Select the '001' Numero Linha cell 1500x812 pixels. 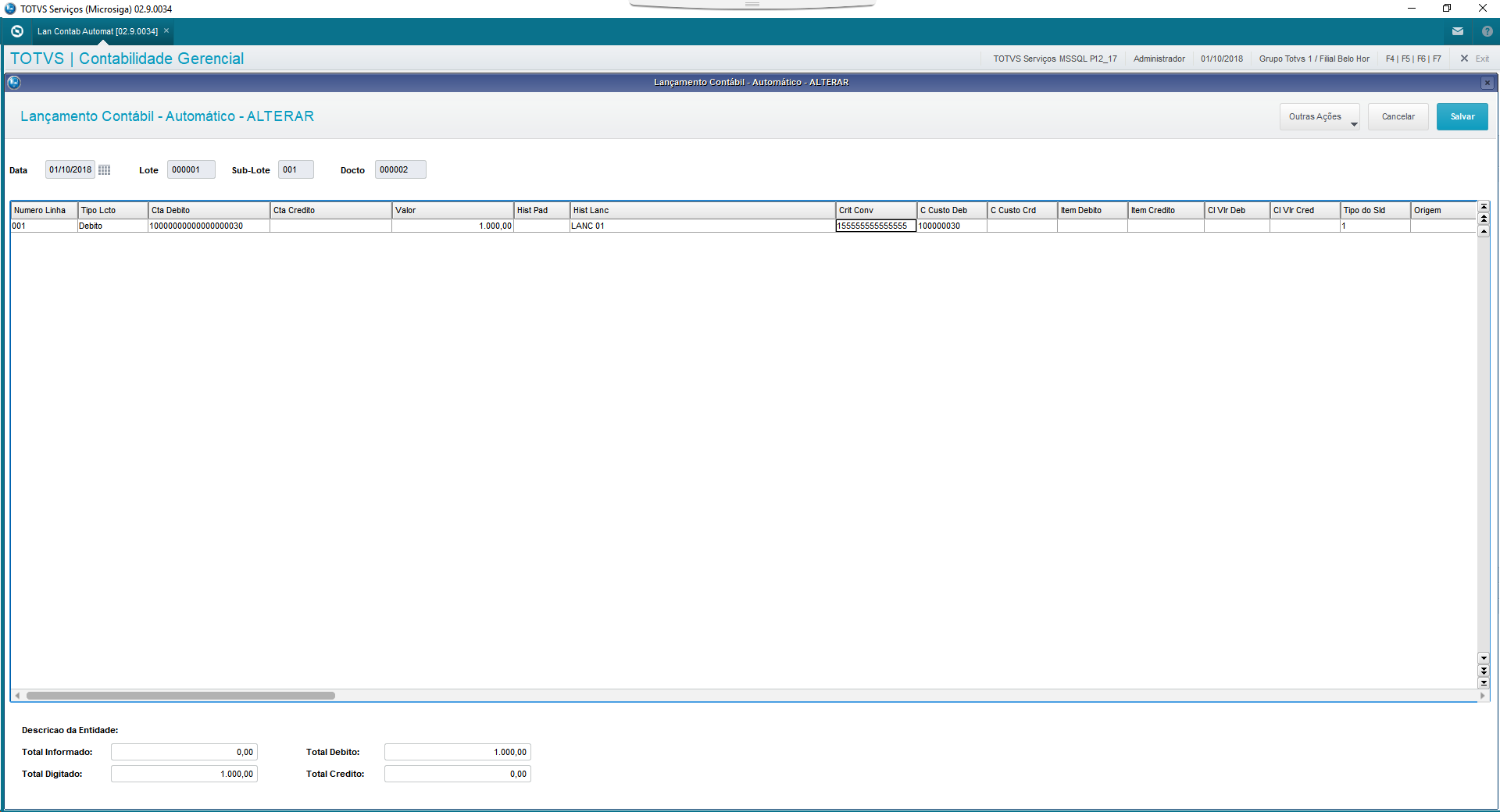[x=45, y=226]
